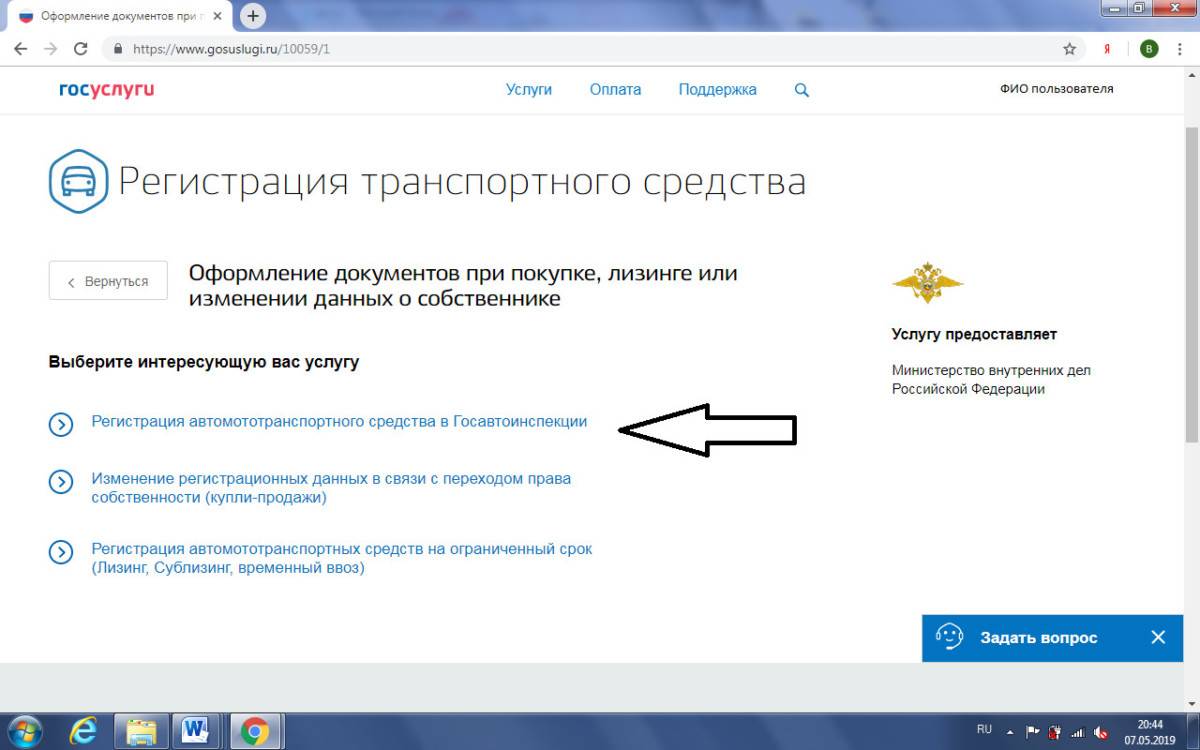Reload the page with the refresh icon
Image resolution: width=1200 pixels, height=750 pixels.
[x=81, y=49]
